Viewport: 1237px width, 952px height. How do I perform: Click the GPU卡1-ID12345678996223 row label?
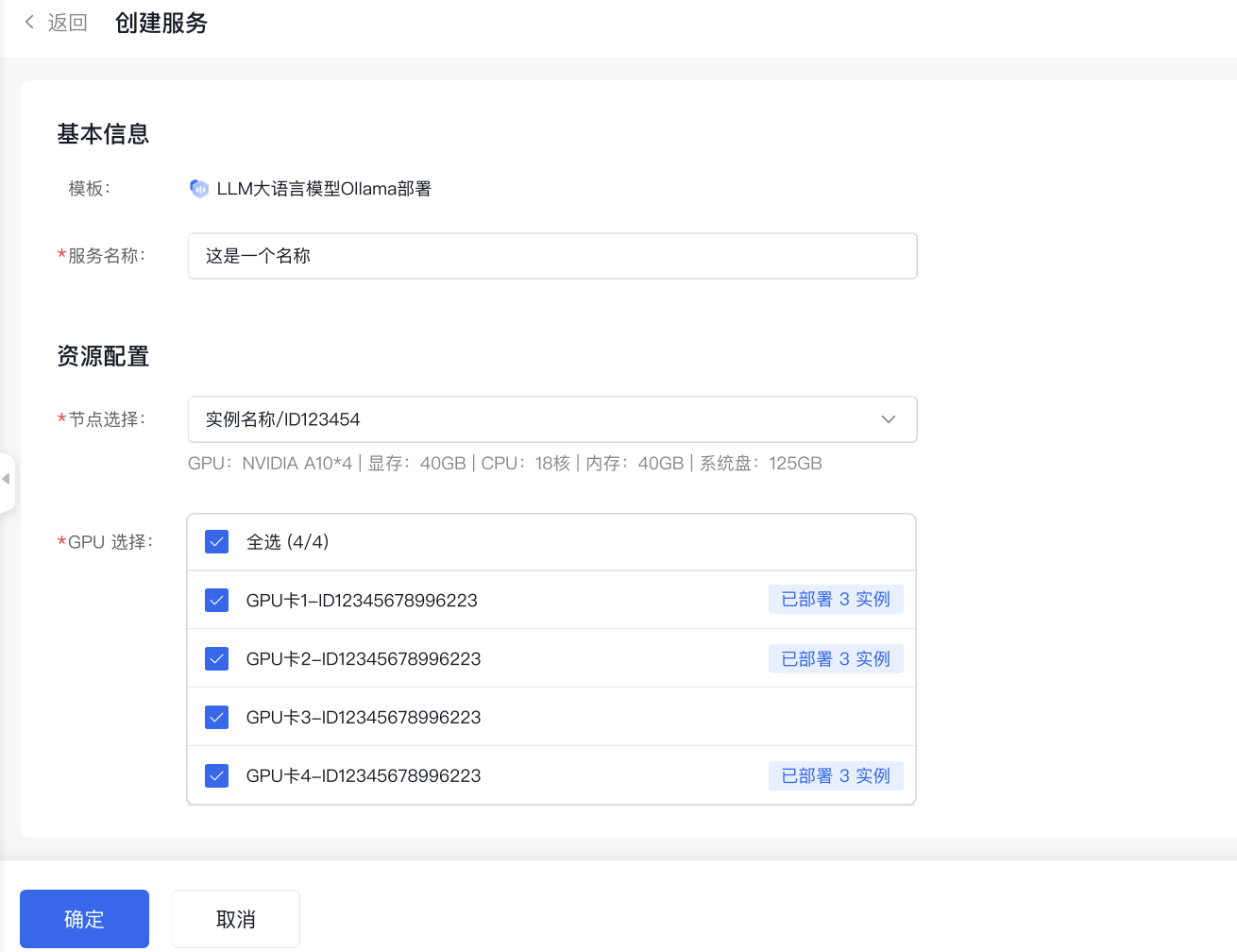(x=362, y=601)
